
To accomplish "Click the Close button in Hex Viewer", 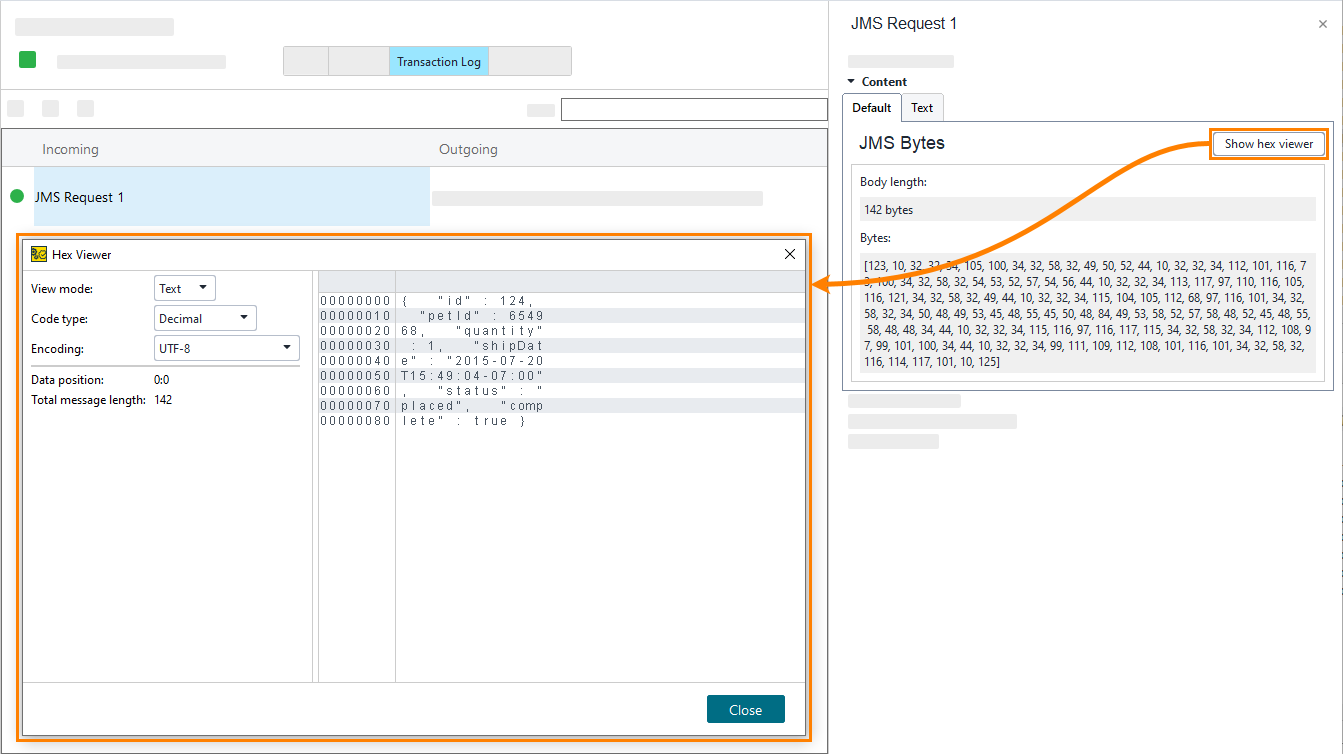I will tap(745, 709).
